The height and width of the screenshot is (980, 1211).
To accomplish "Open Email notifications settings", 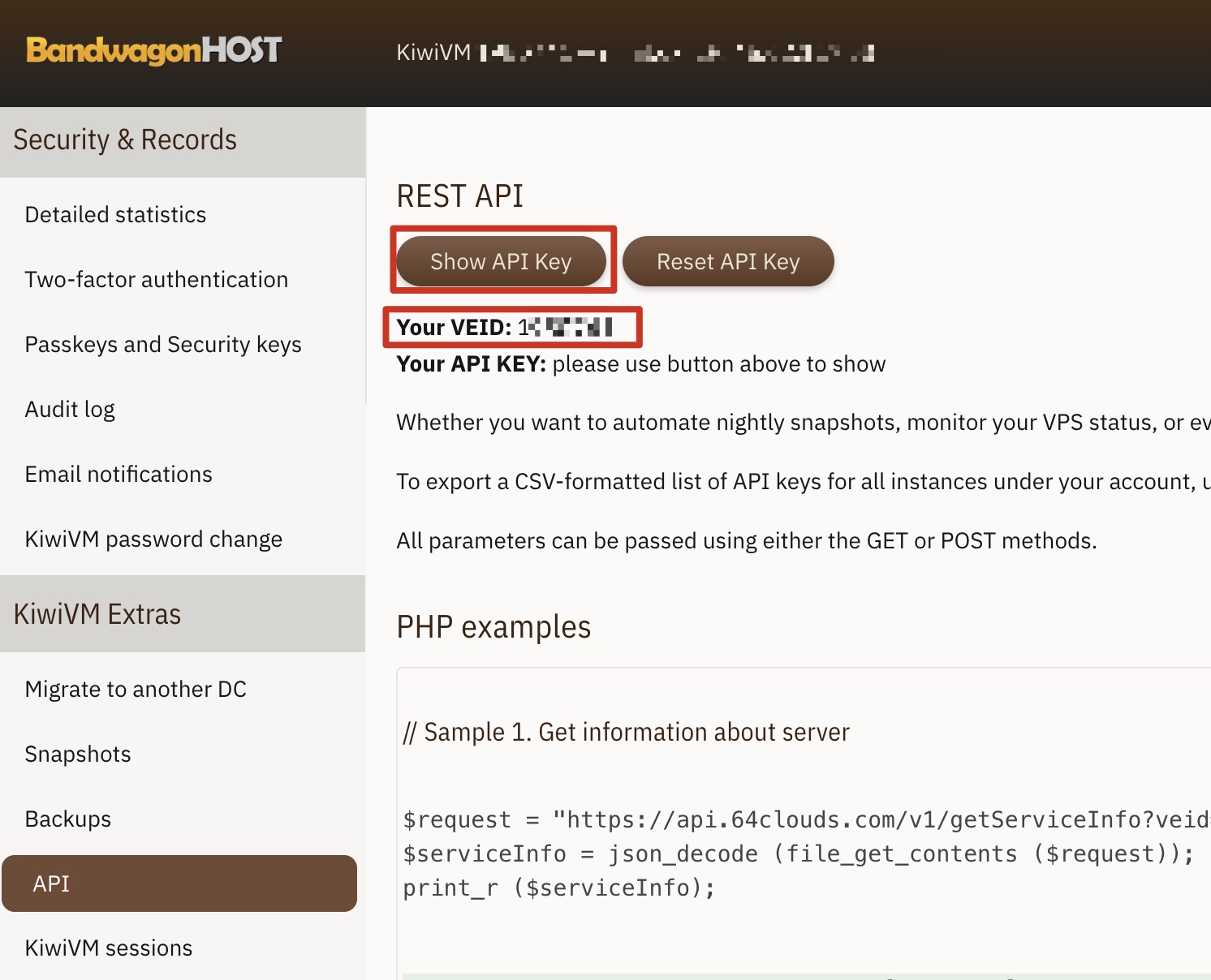I will (119, 474).
